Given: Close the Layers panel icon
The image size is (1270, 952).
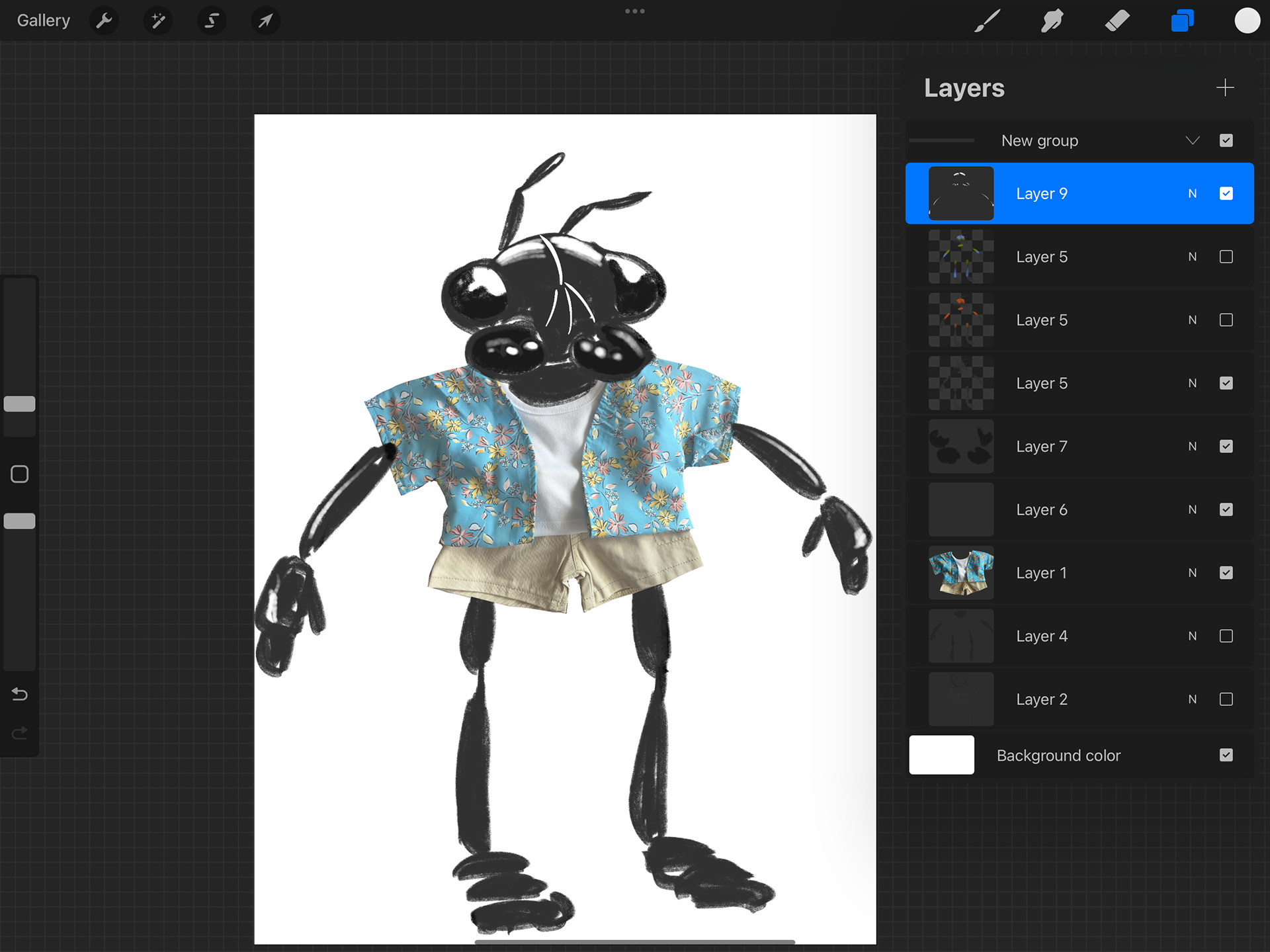Looking at the screenshot, I should pos(1182,21).
